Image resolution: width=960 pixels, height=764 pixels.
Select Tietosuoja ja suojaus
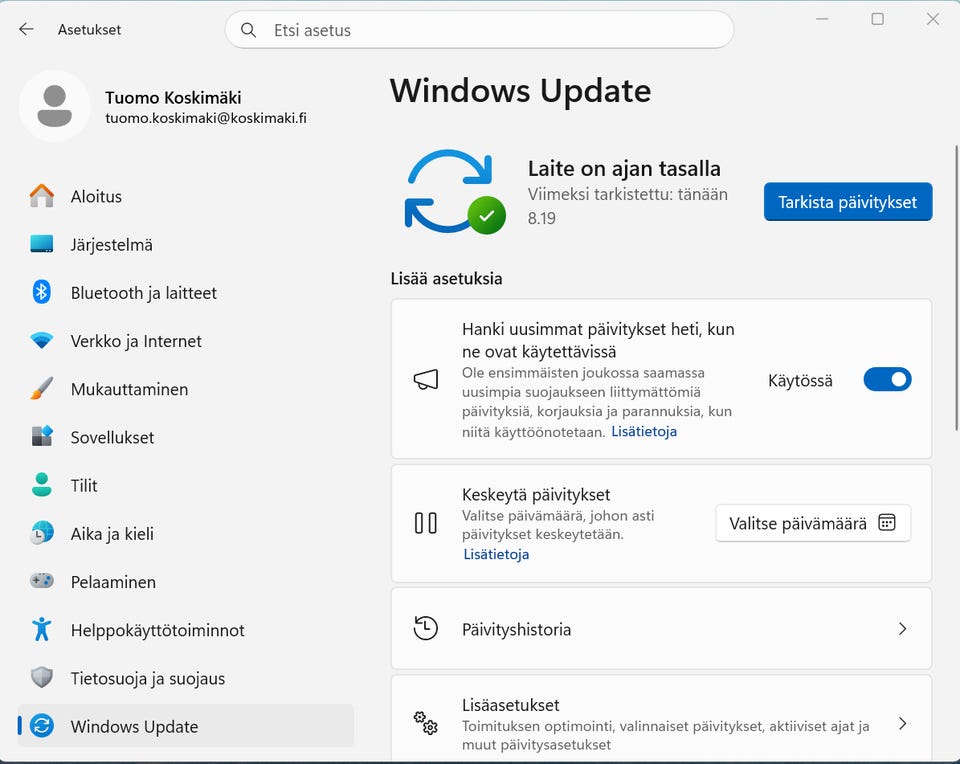(x=186, y=678)
